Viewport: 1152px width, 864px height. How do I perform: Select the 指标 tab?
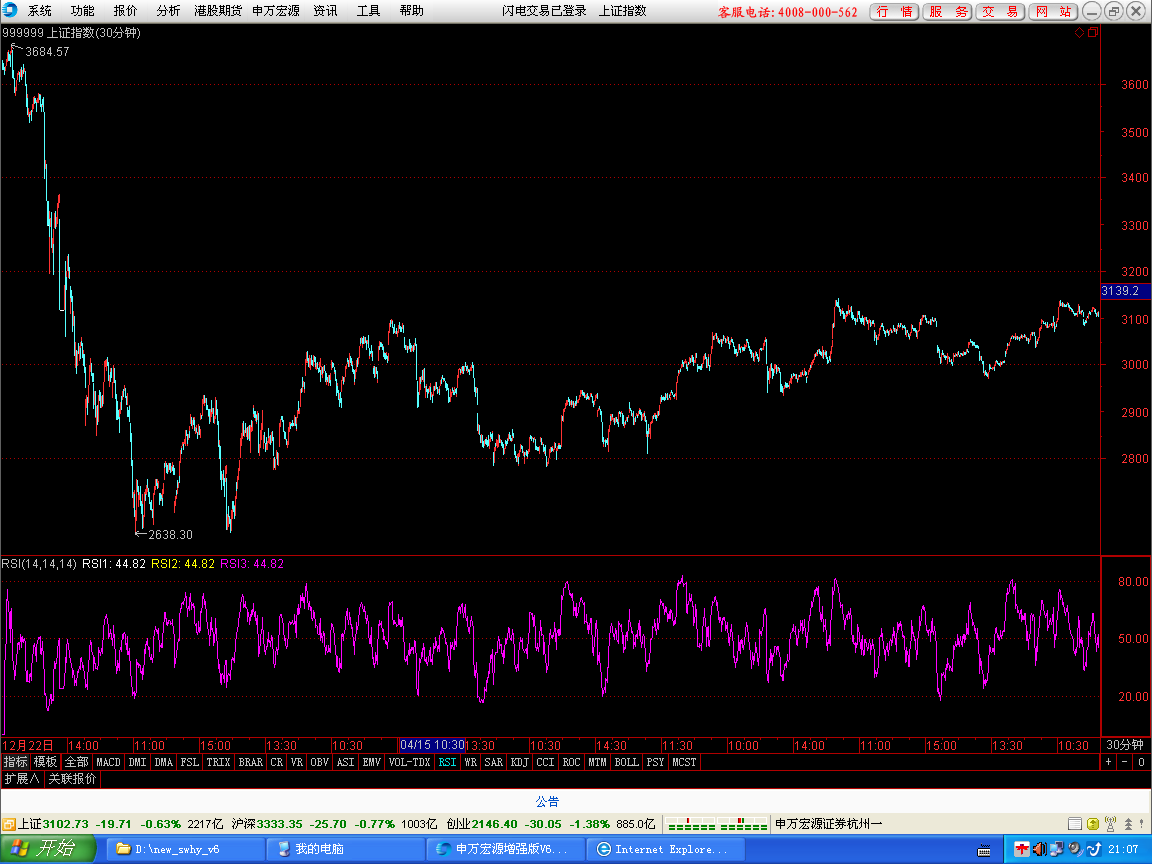[15, 762]
